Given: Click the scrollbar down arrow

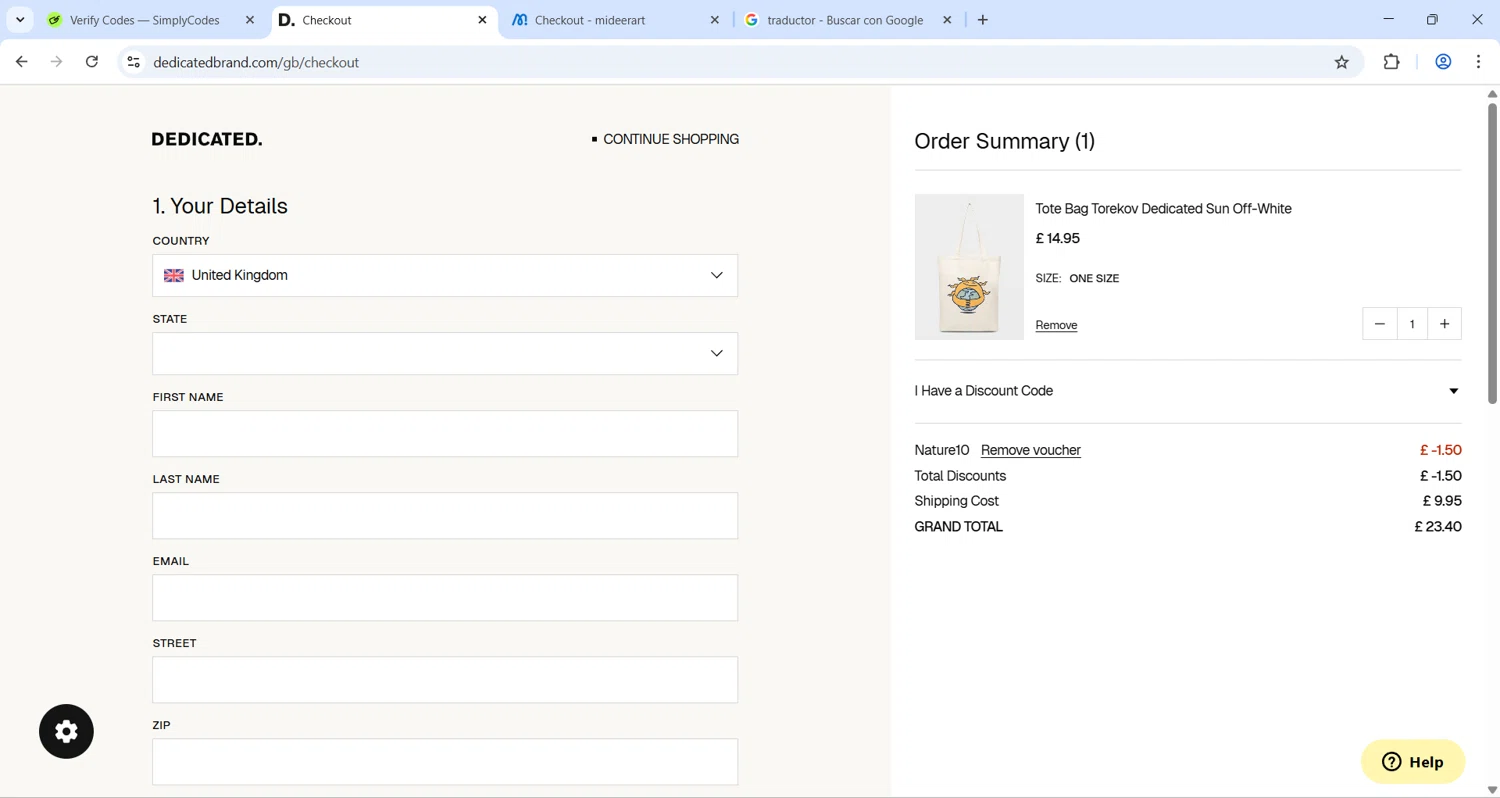Looking at the screenshot, I should [x=1492, y=790].
